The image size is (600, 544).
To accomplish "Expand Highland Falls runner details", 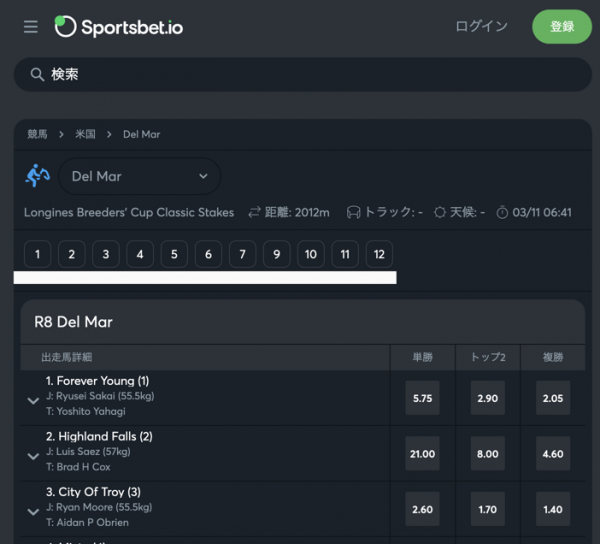I will coord(33,455).
